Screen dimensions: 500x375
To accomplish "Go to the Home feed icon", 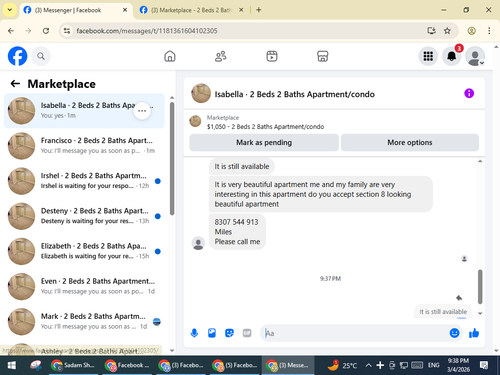I will point(170,56).
